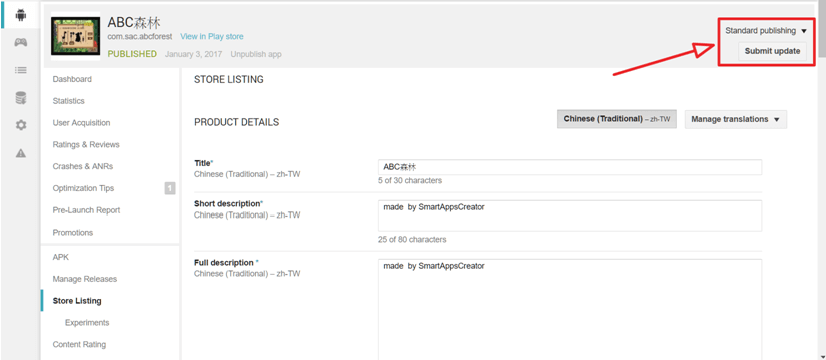Click the ABC森林 app icon thumbnail
This screenshot has height=360, width=826.
[75, 36]
